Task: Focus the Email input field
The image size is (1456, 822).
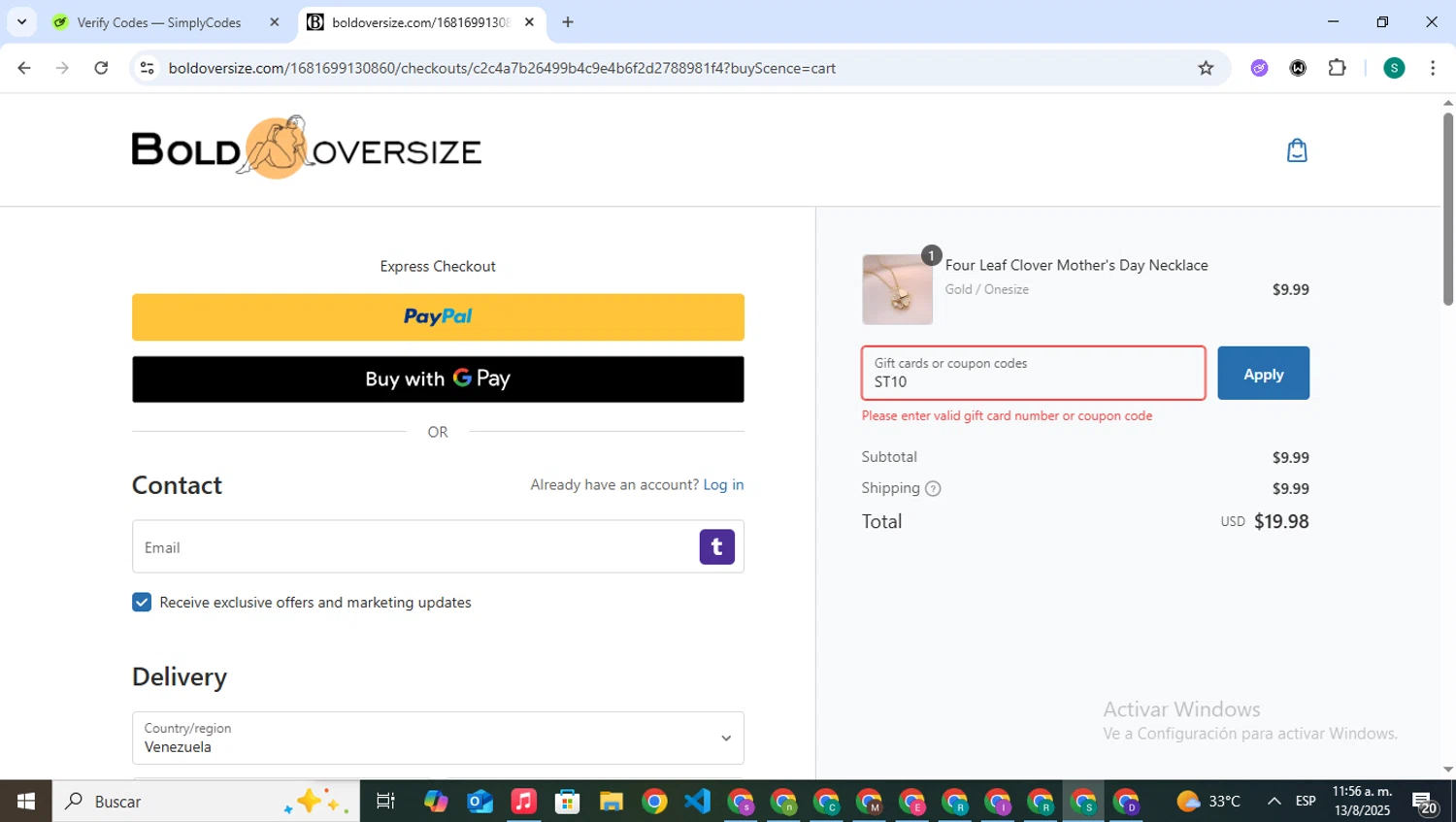Action: pos(438,546)
